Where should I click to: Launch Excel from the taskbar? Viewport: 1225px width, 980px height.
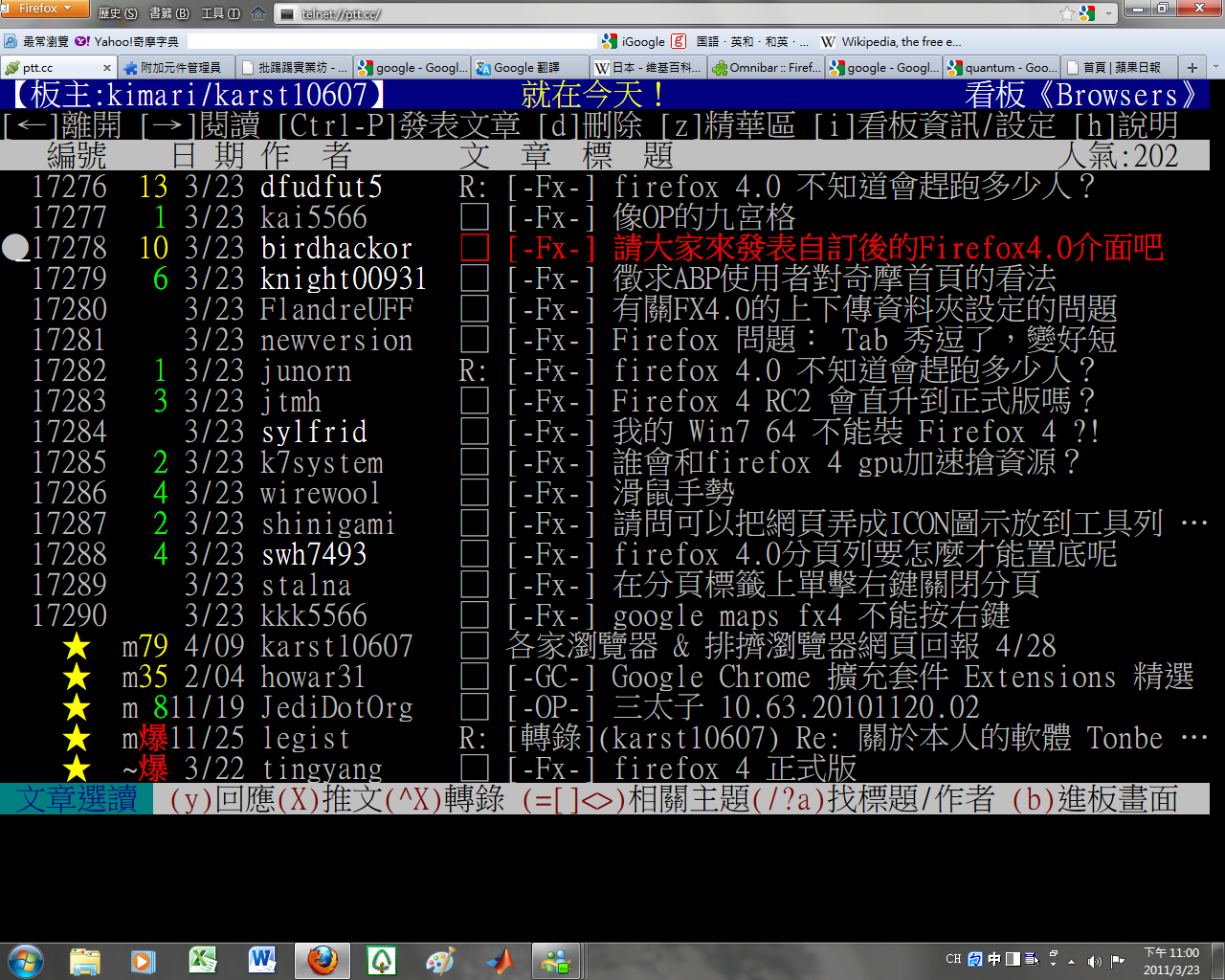[x=203, y=961]
